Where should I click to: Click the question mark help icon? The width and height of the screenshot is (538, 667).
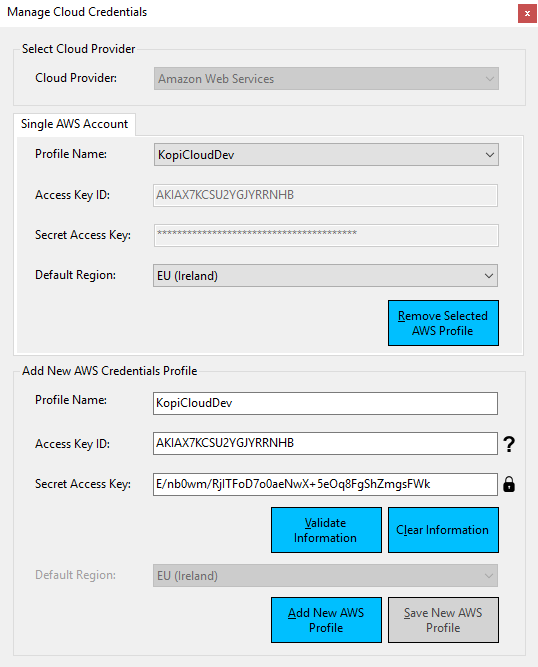pyautogui.click(x=509, y=444)
